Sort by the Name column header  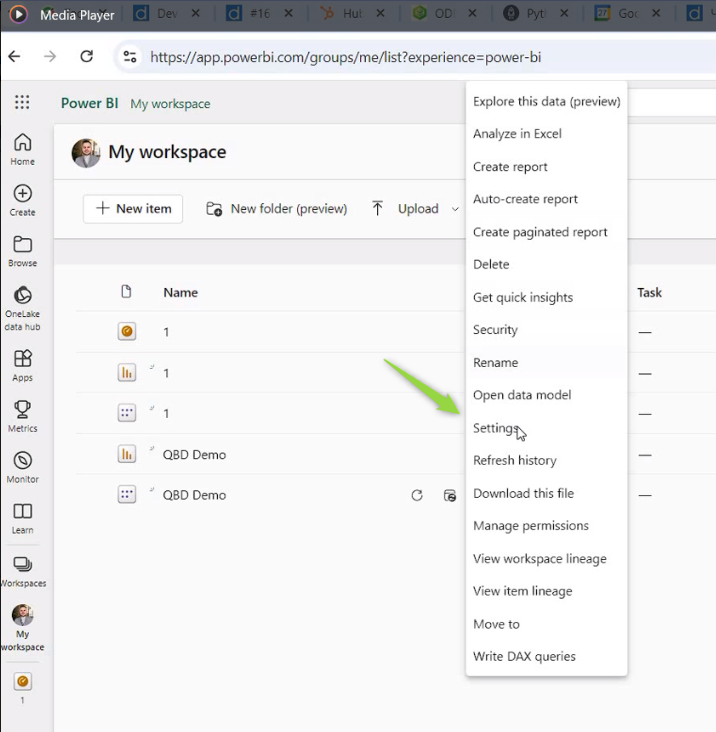pyautogui.click(x=181, y=293)
